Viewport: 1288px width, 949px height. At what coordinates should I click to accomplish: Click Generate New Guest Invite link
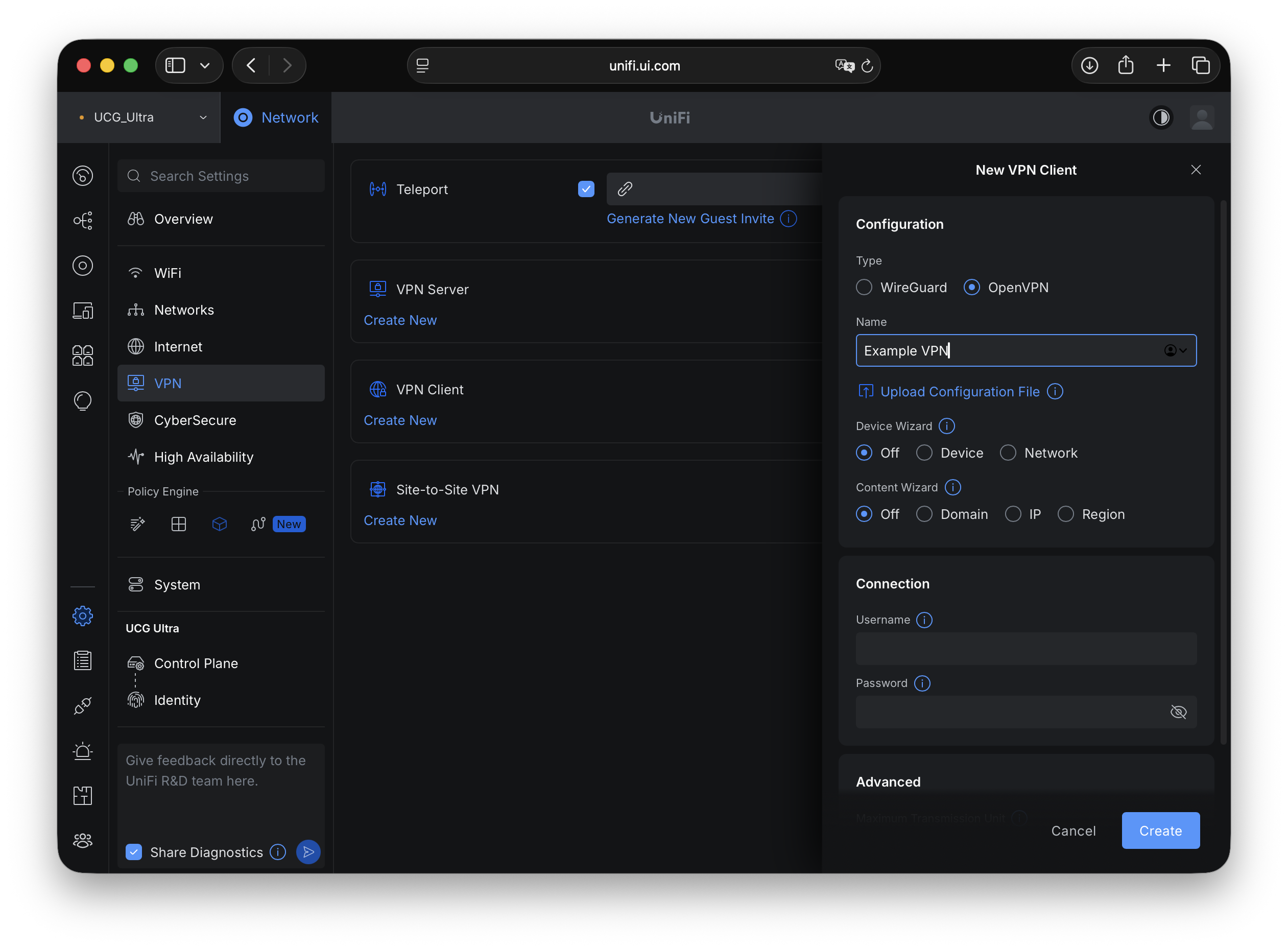690,218
